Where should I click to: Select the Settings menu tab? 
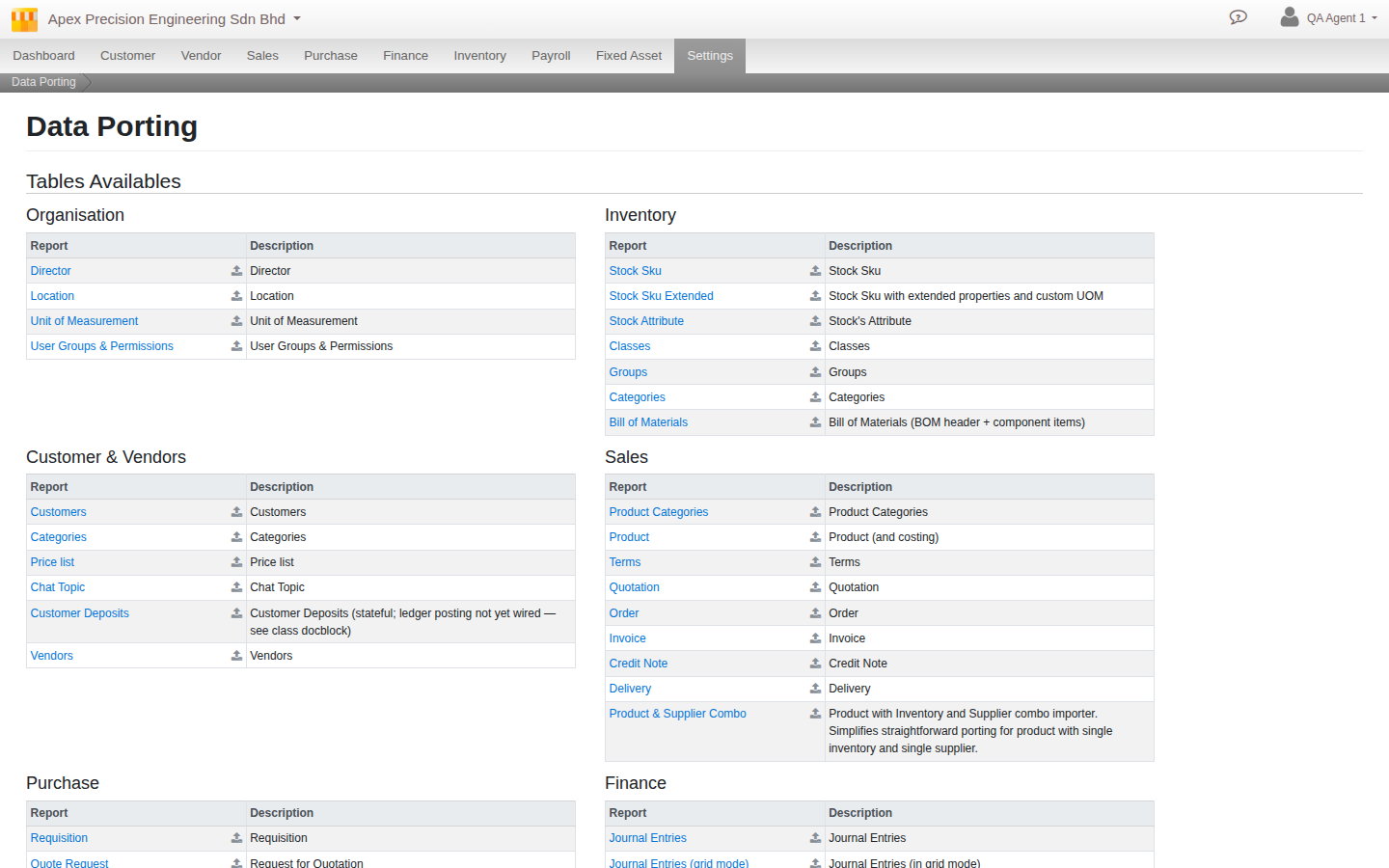click(710, 56)
